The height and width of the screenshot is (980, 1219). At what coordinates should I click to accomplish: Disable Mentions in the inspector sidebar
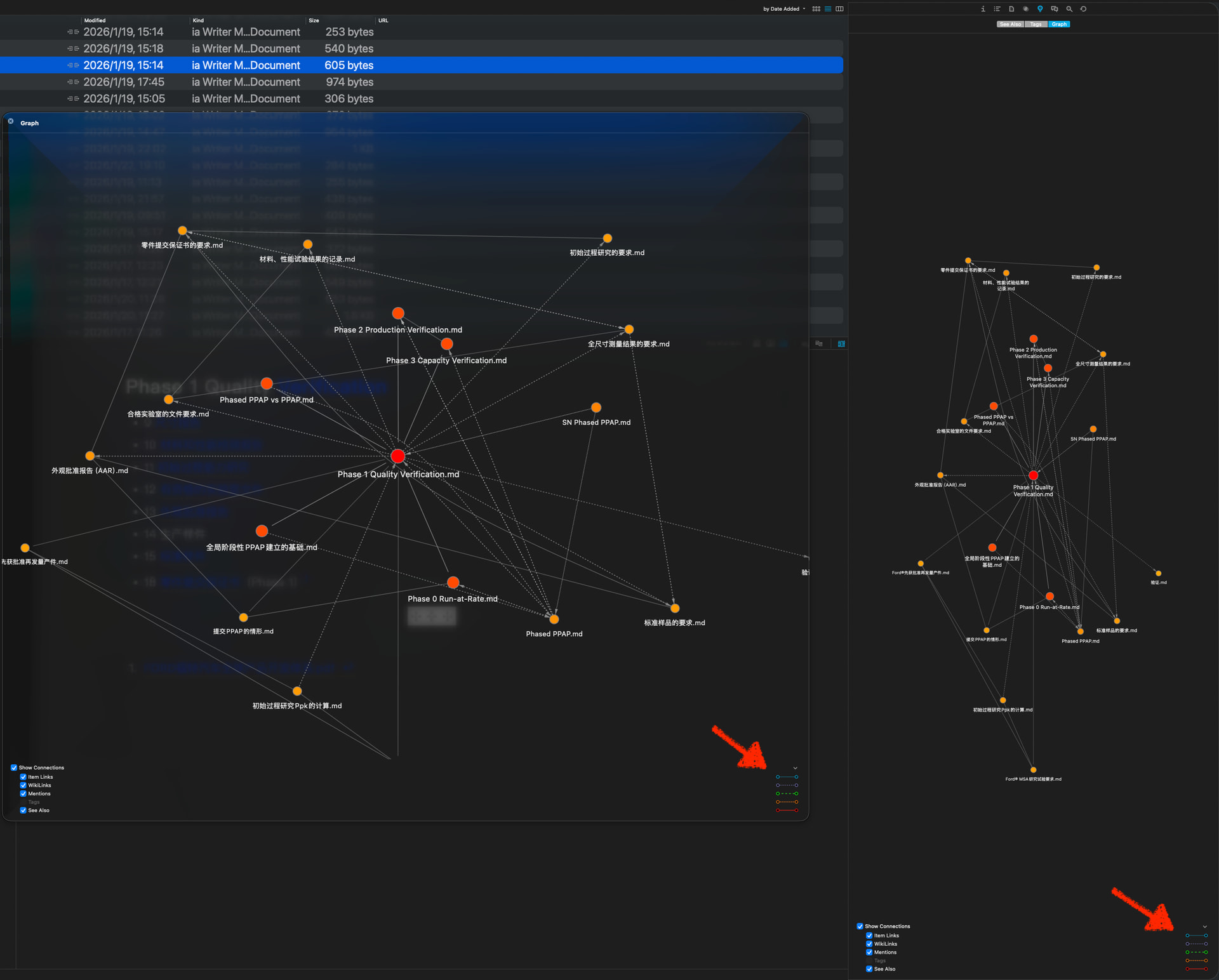click(x=869, y=952)
